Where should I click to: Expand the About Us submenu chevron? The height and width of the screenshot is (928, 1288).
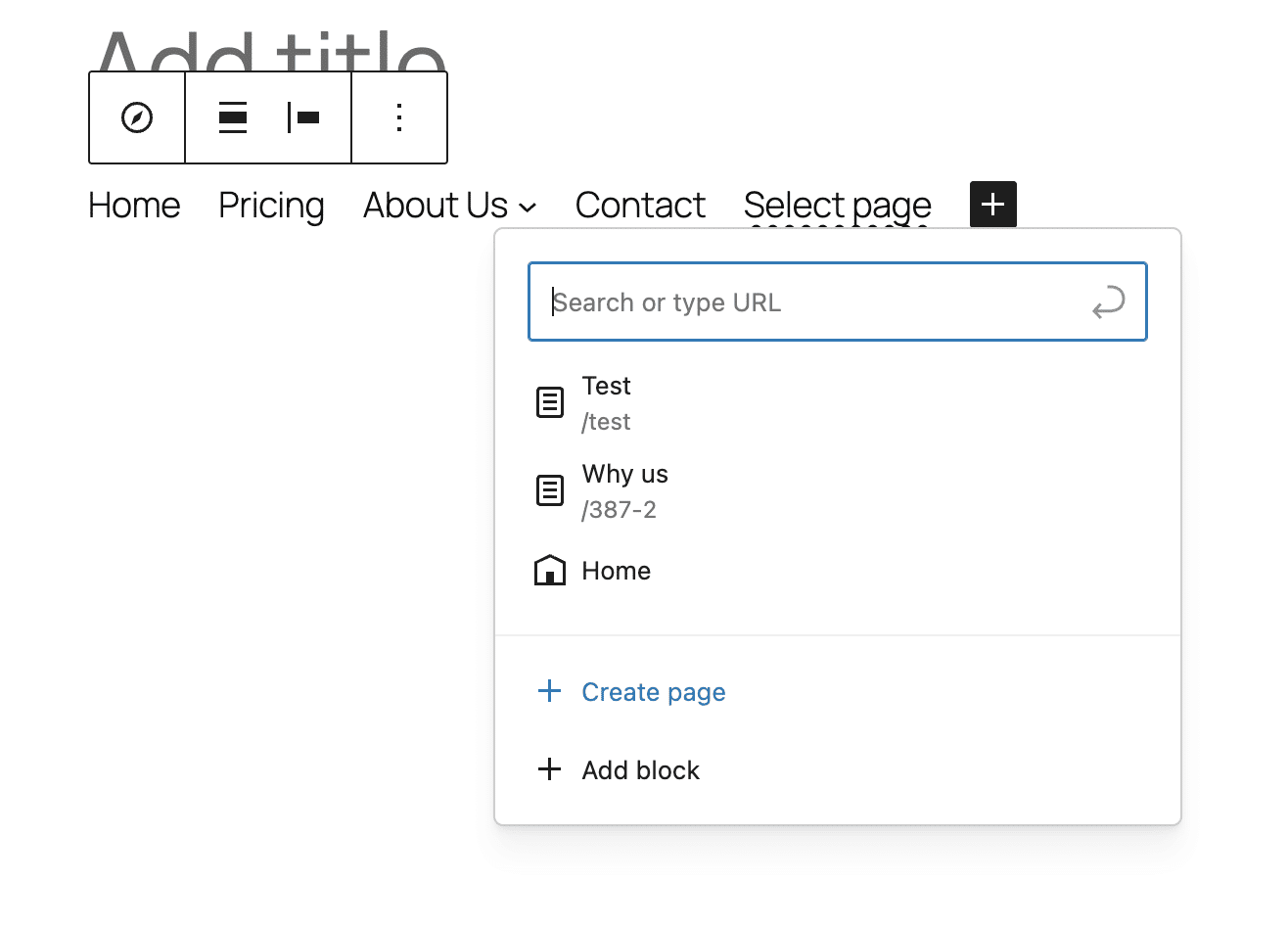pyautogui.click(x=529, y=208)
